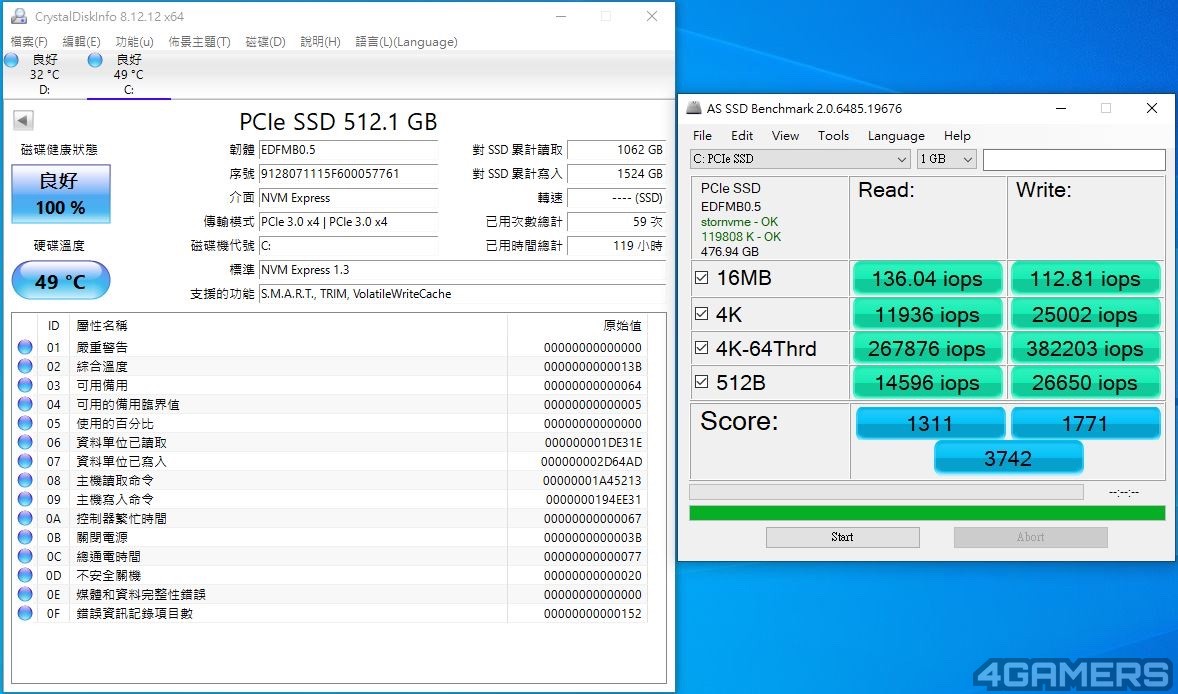This screenshot has height=694, width=1178.
Task: Open the View menu in AS SSD Benchmark
Action: (785, 136)
